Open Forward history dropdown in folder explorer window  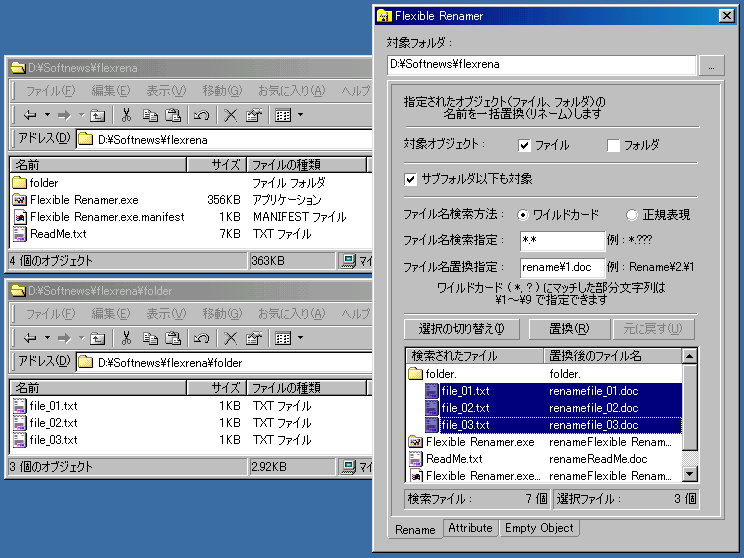tap(81, 338)
